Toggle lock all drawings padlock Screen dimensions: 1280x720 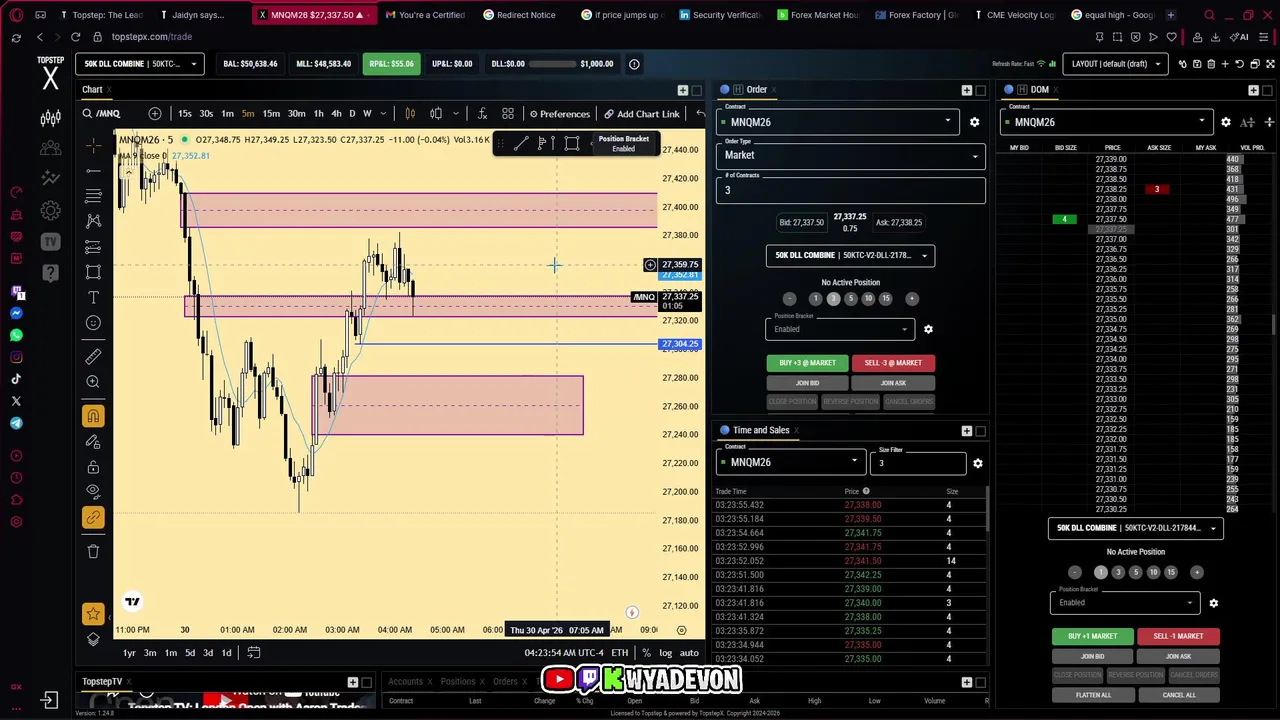[93, 467]
